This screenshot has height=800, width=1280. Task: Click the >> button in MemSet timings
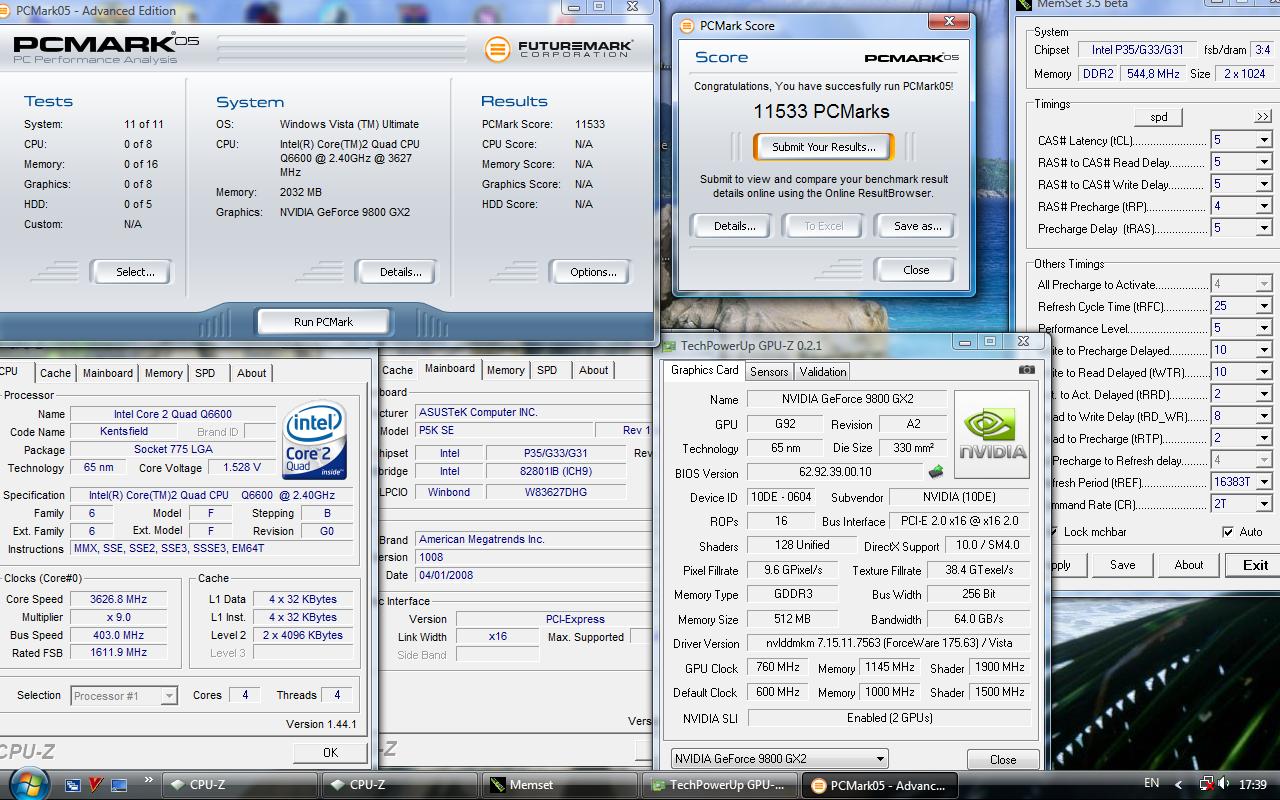(1263, 117)
